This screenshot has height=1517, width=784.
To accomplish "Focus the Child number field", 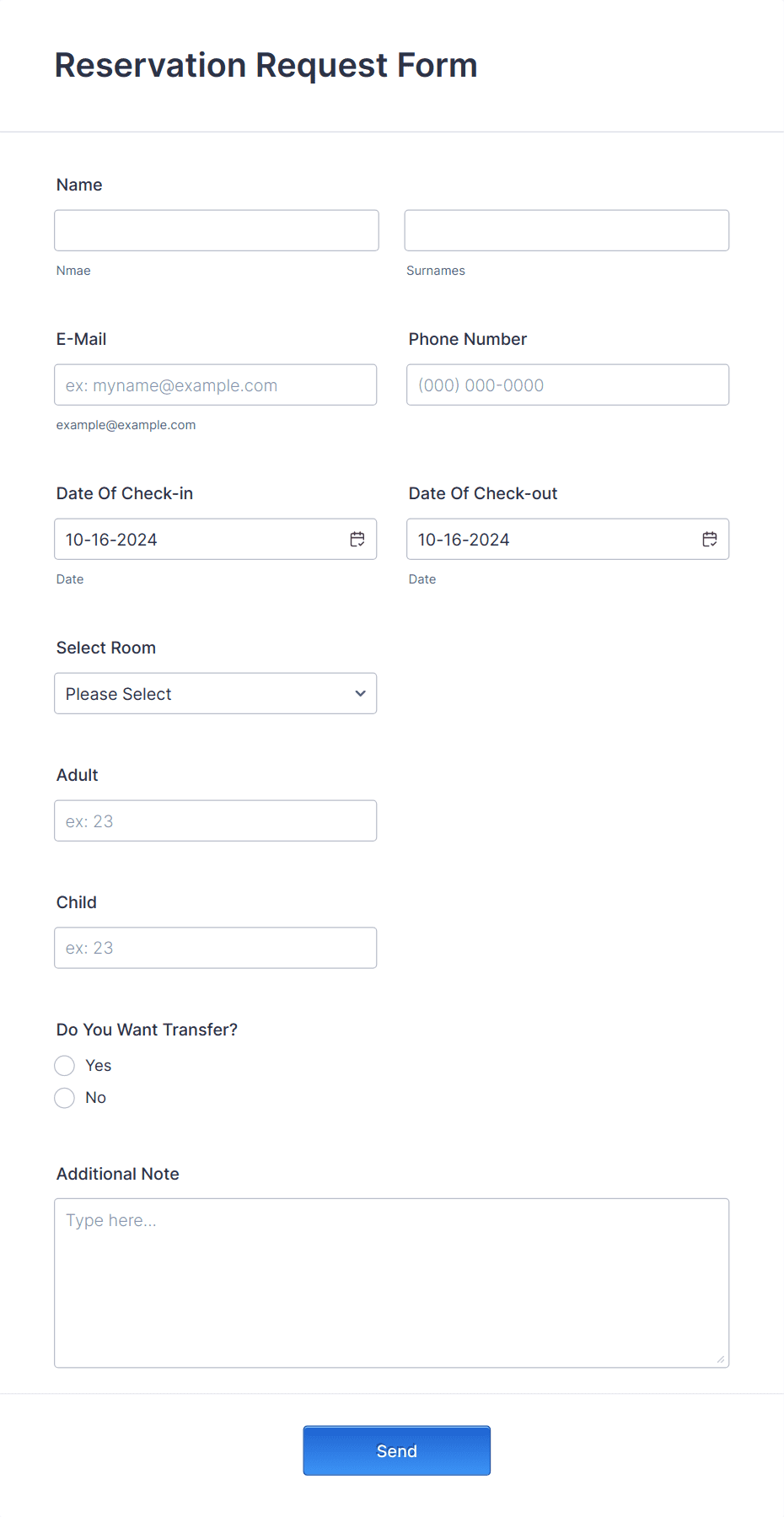I will 216,948.
